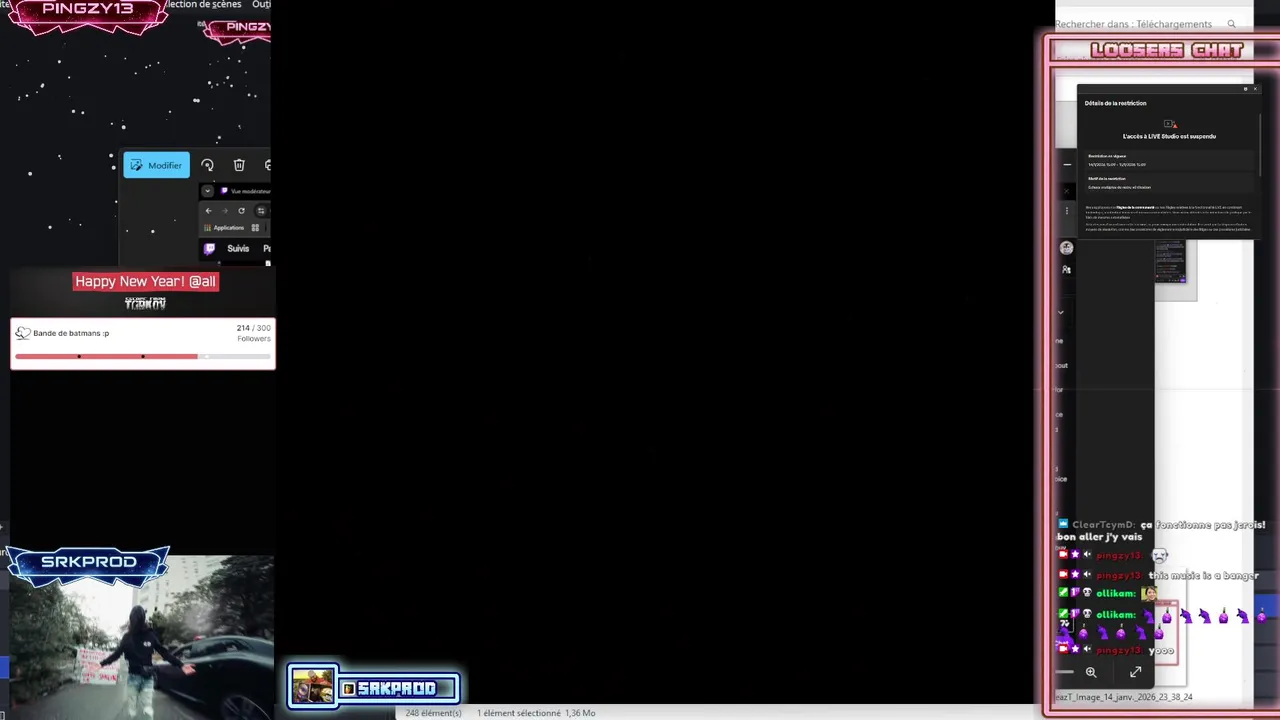Viewport: 1280px width, 720px height.
Task: Expand the down chevron in left sidebar
Action: click(x=1061, y=312)
